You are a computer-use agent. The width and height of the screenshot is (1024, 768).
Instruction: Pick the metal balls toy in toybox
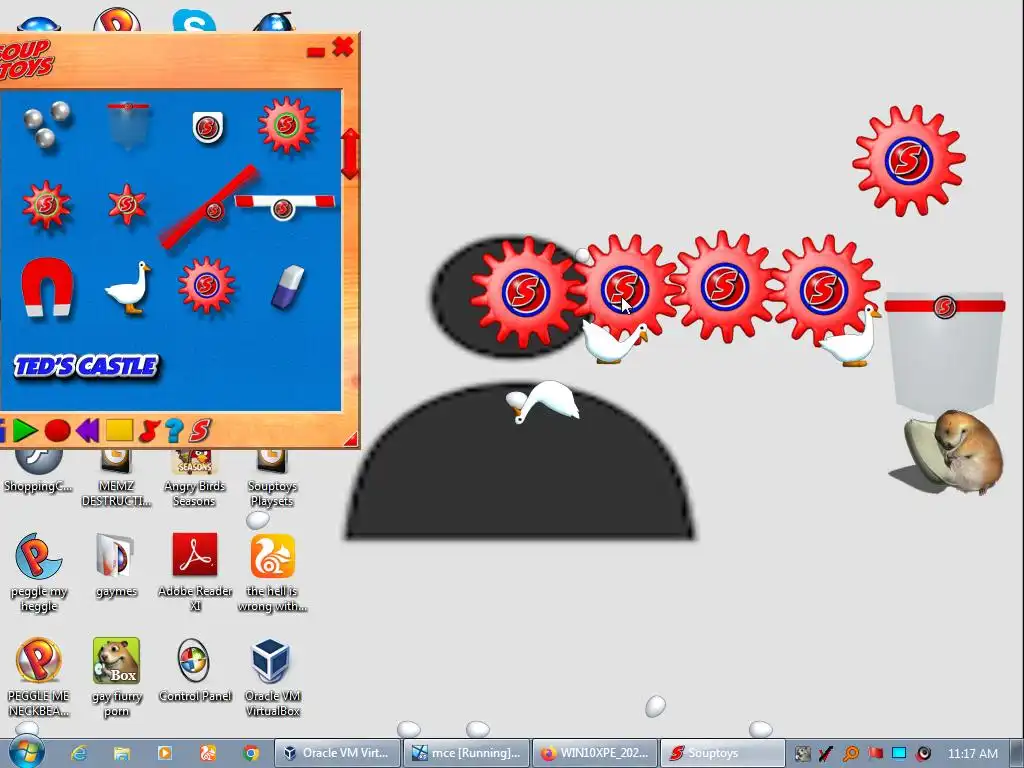(46, 122)
